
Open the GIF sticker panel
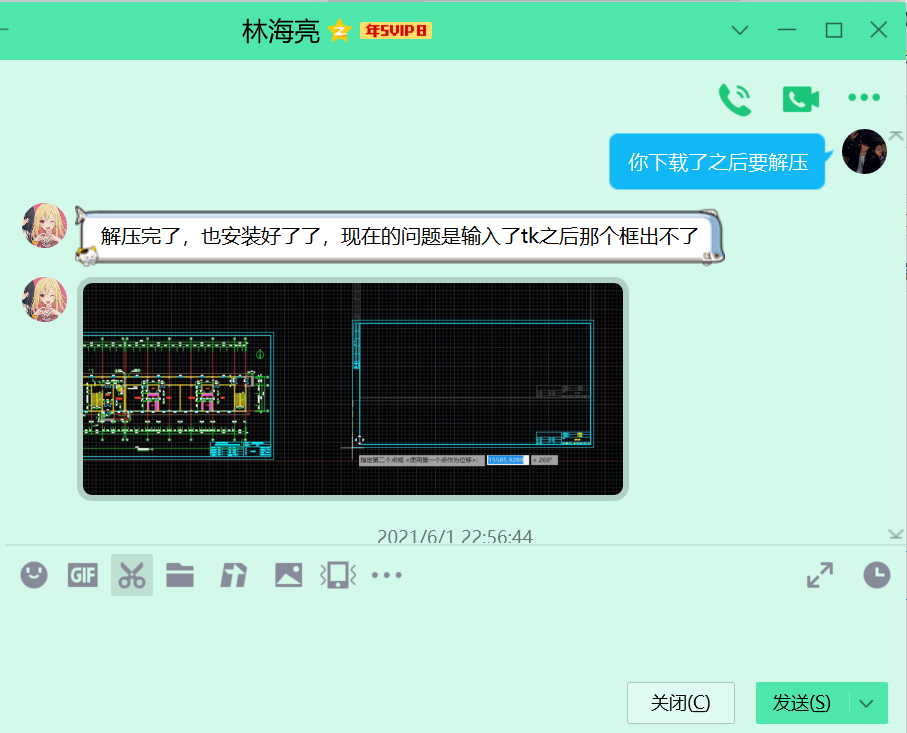82,575
